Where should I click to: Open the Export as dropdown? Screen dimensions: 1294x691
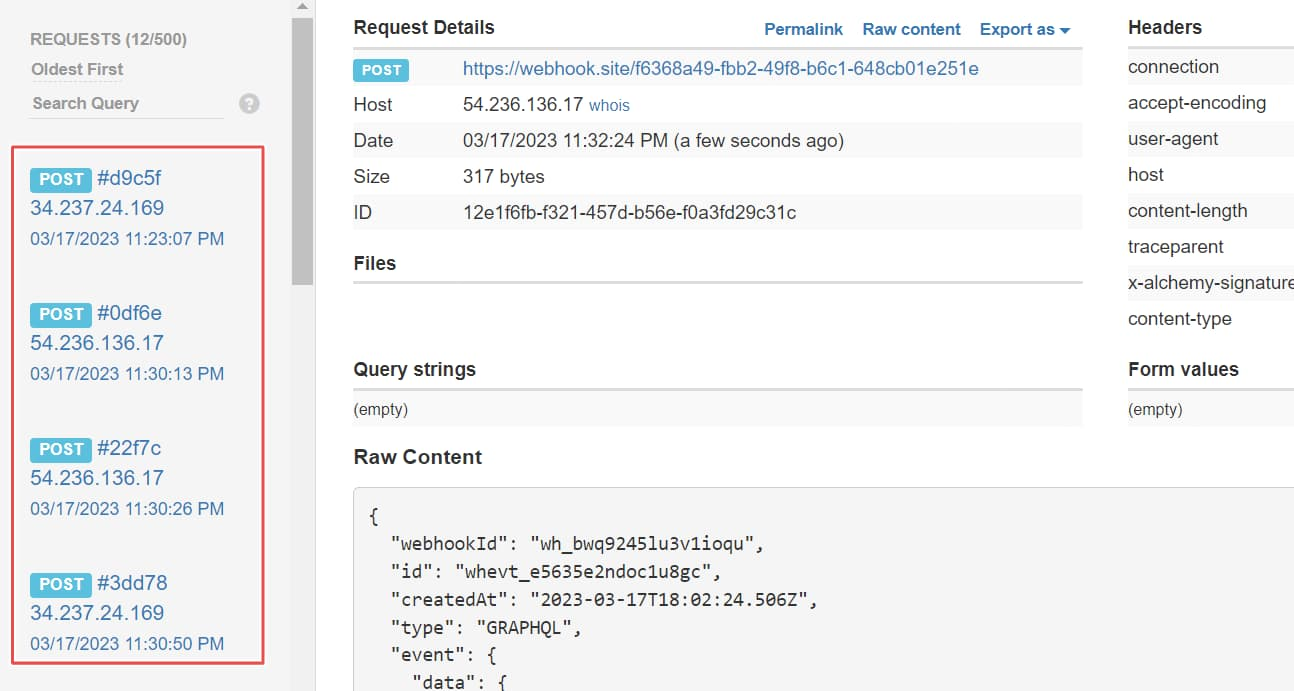(x=1024, y=29)
